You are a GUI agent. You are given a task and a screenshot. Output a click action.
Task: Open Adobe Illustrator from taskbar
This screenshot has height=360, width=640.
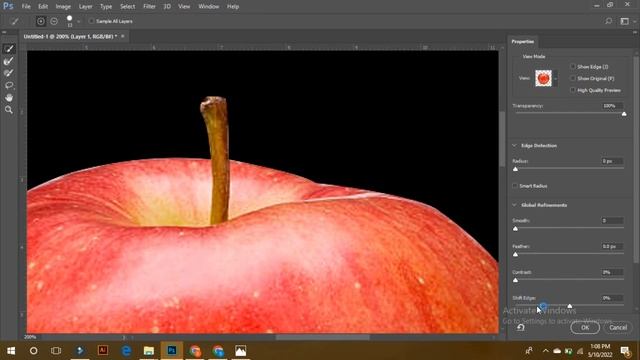[x=103, y=351]
